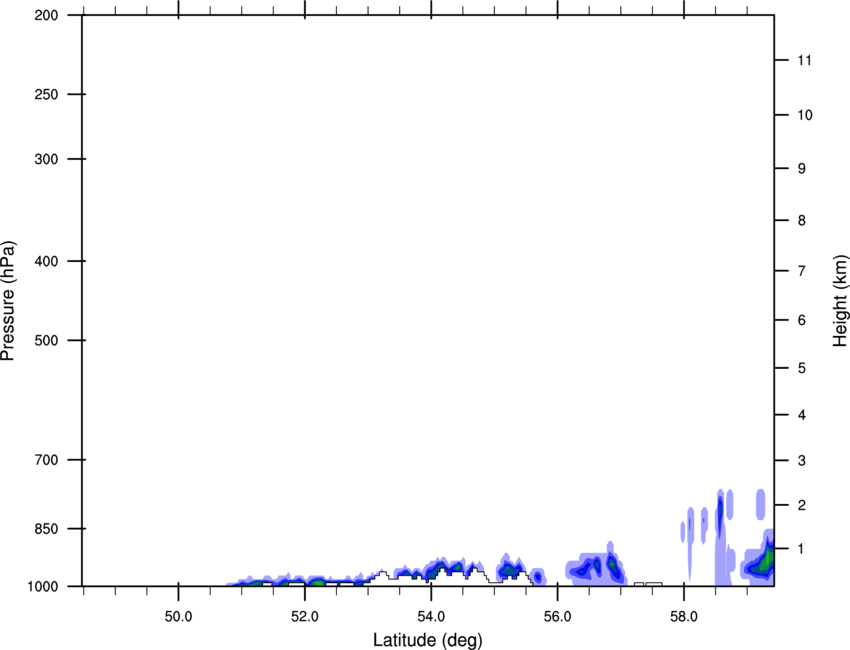Click the Pressure (hPa) axis title
Image resolution: width=850 pixels, height=650 pixels.
[8, 301]
